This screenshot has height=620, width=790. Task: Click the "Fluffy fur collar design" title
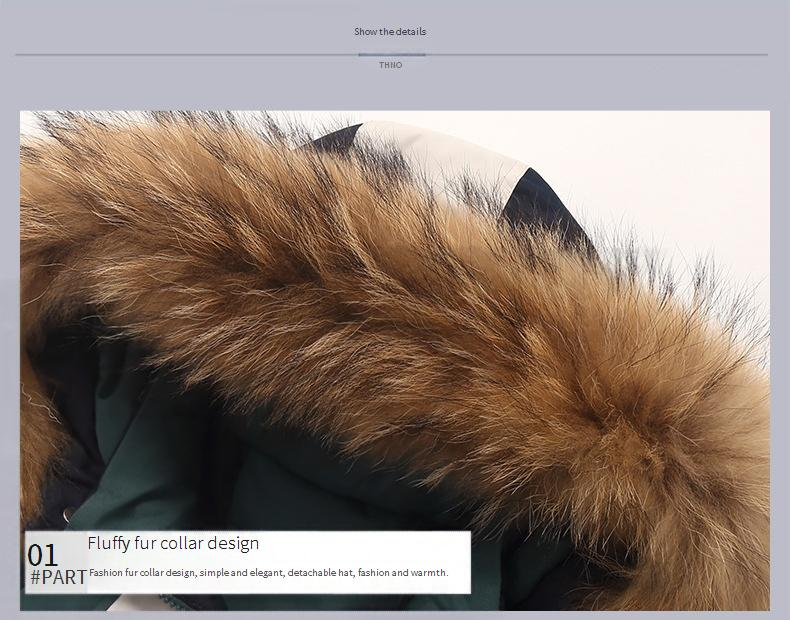point(173,543)
